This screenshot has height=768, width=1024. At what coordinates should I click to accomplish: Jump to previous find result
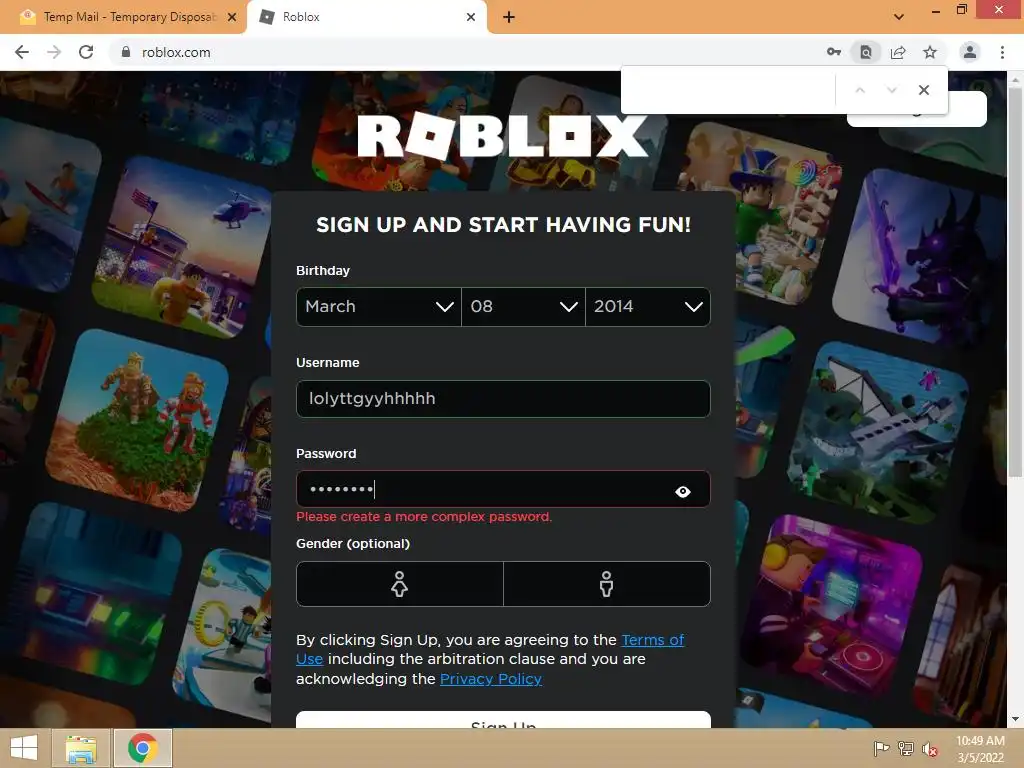coord(860,90)
